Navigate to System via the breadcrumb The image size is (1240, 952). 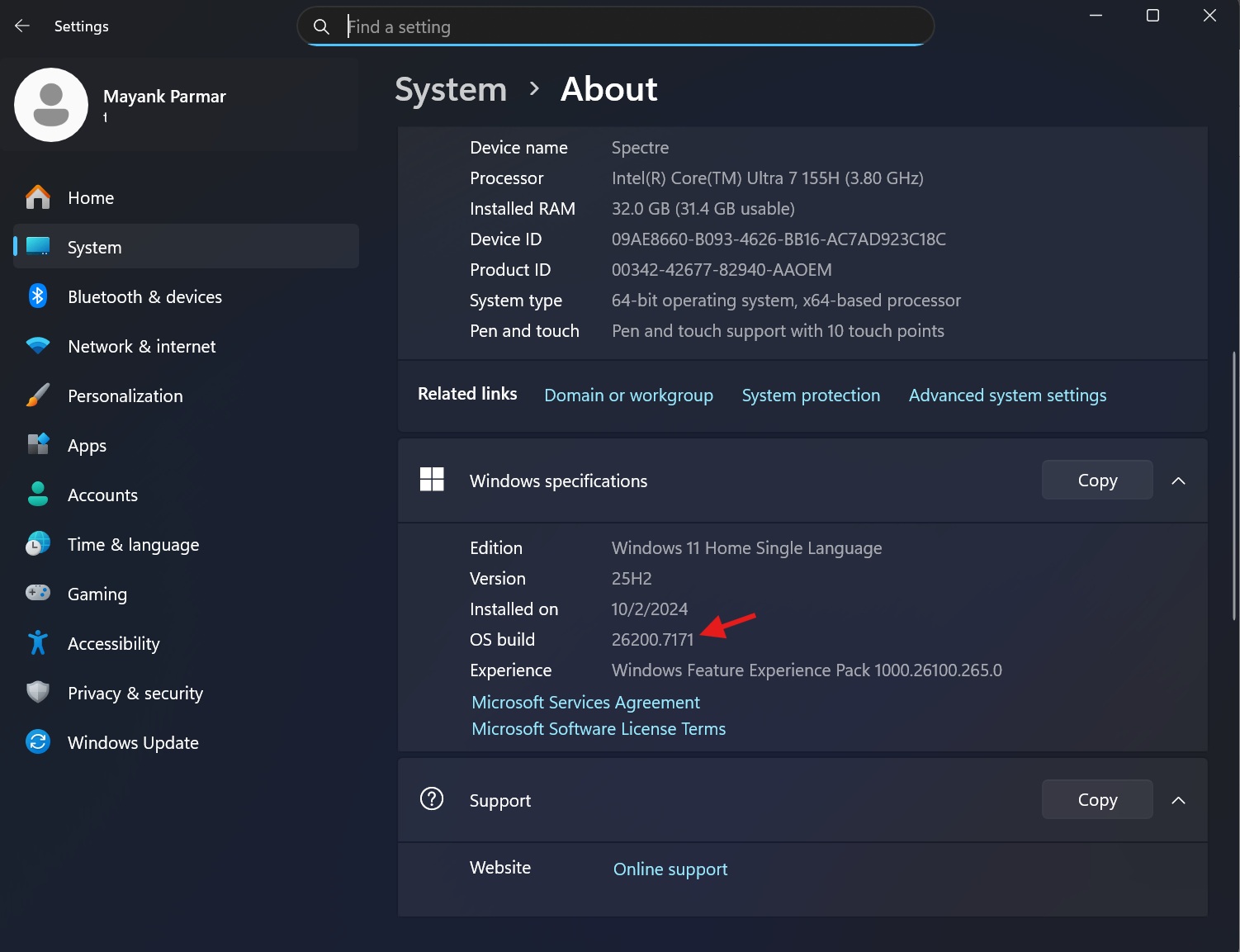[x=450, y=89]
